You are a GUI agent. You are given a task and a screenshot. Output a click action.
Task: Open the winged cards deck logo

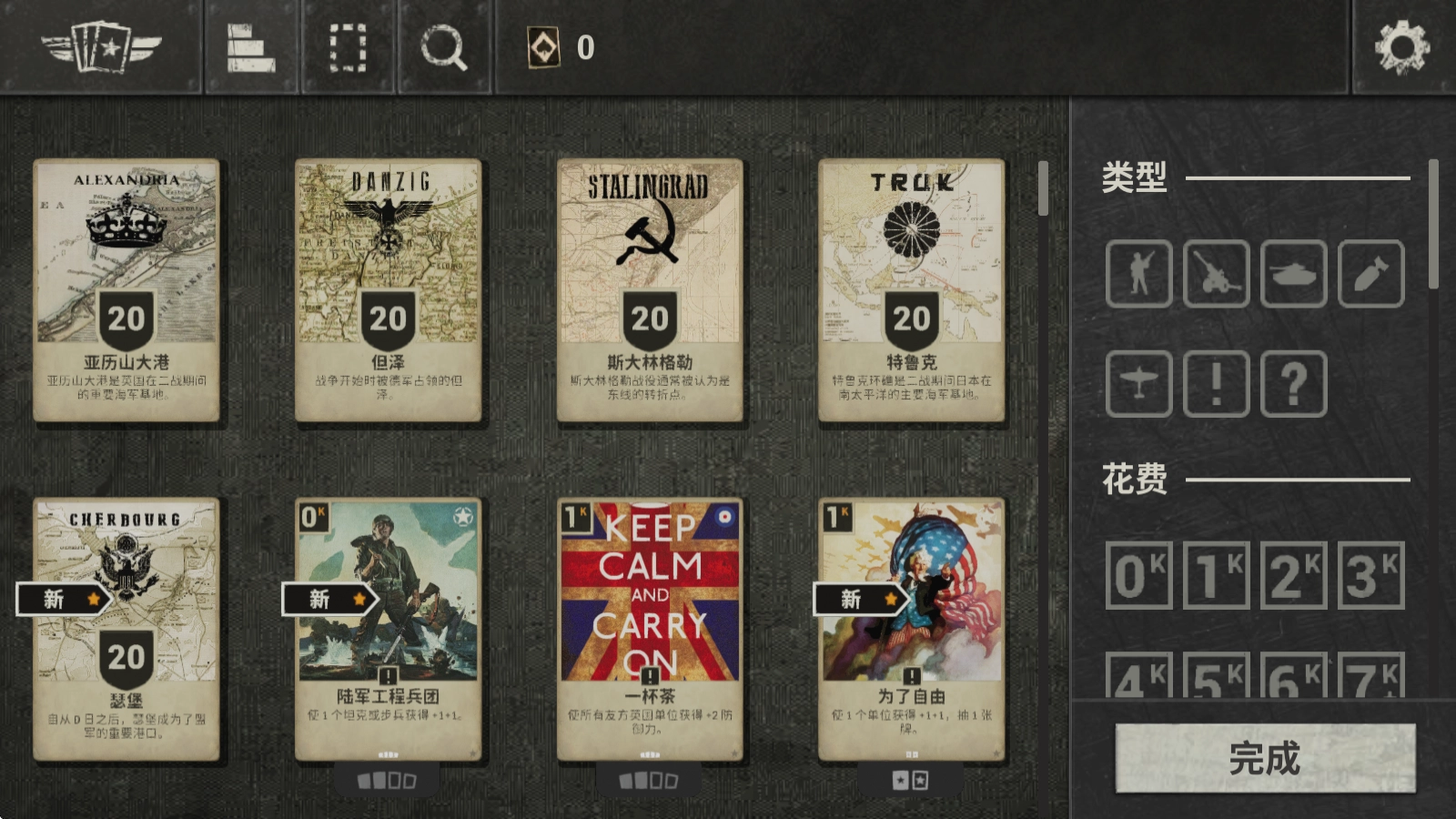[101, 47]
